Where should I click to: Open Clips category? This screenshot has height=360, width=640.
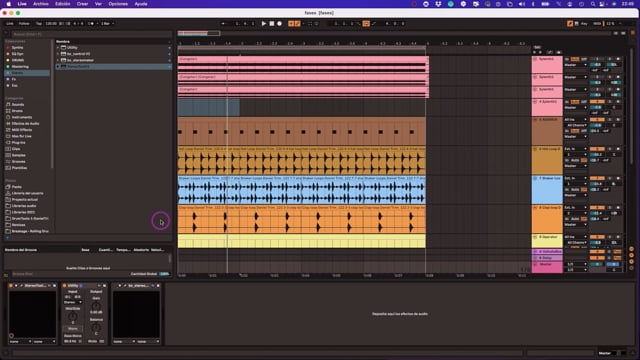click(x=16, y=149)
